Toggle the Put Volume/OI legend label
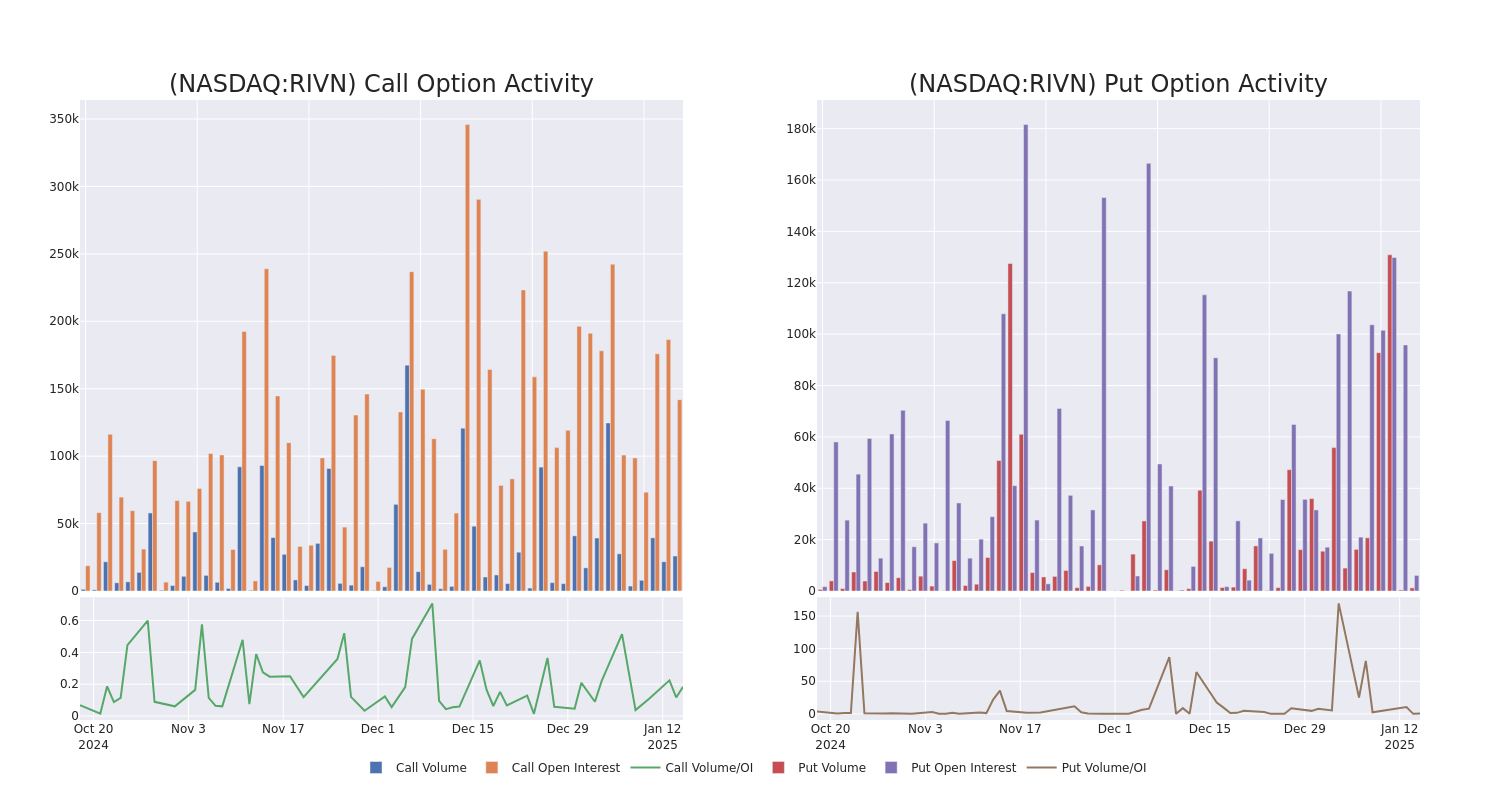The width and height of the screenshot is (1500, 800). click(1104, 768)
